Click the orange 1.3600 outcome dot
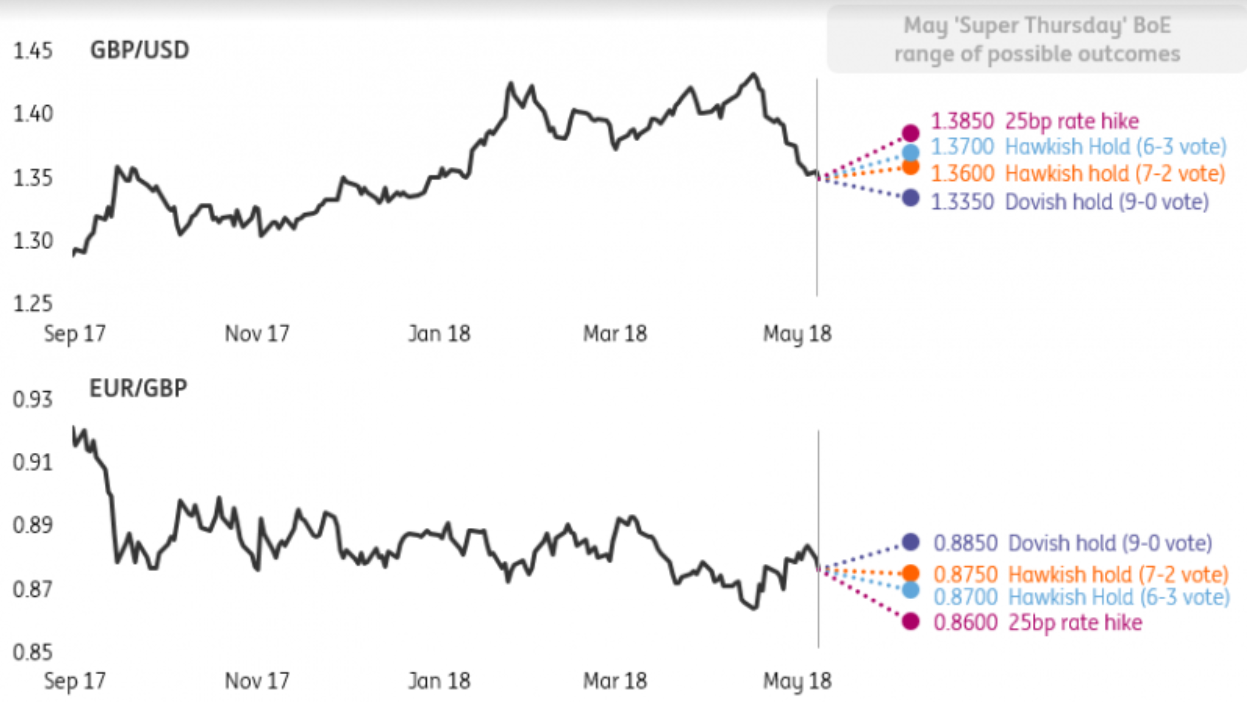The width and height of the screenshot is (1247, 702). [x=910, y=167]
